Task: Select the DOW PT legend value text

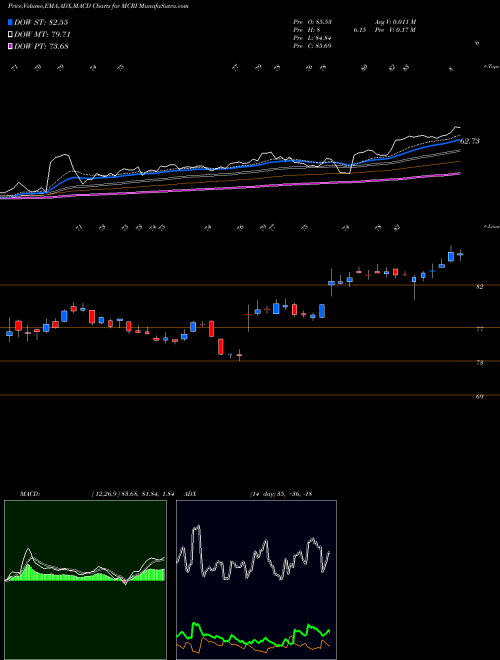Action: [x=42, y=46]
